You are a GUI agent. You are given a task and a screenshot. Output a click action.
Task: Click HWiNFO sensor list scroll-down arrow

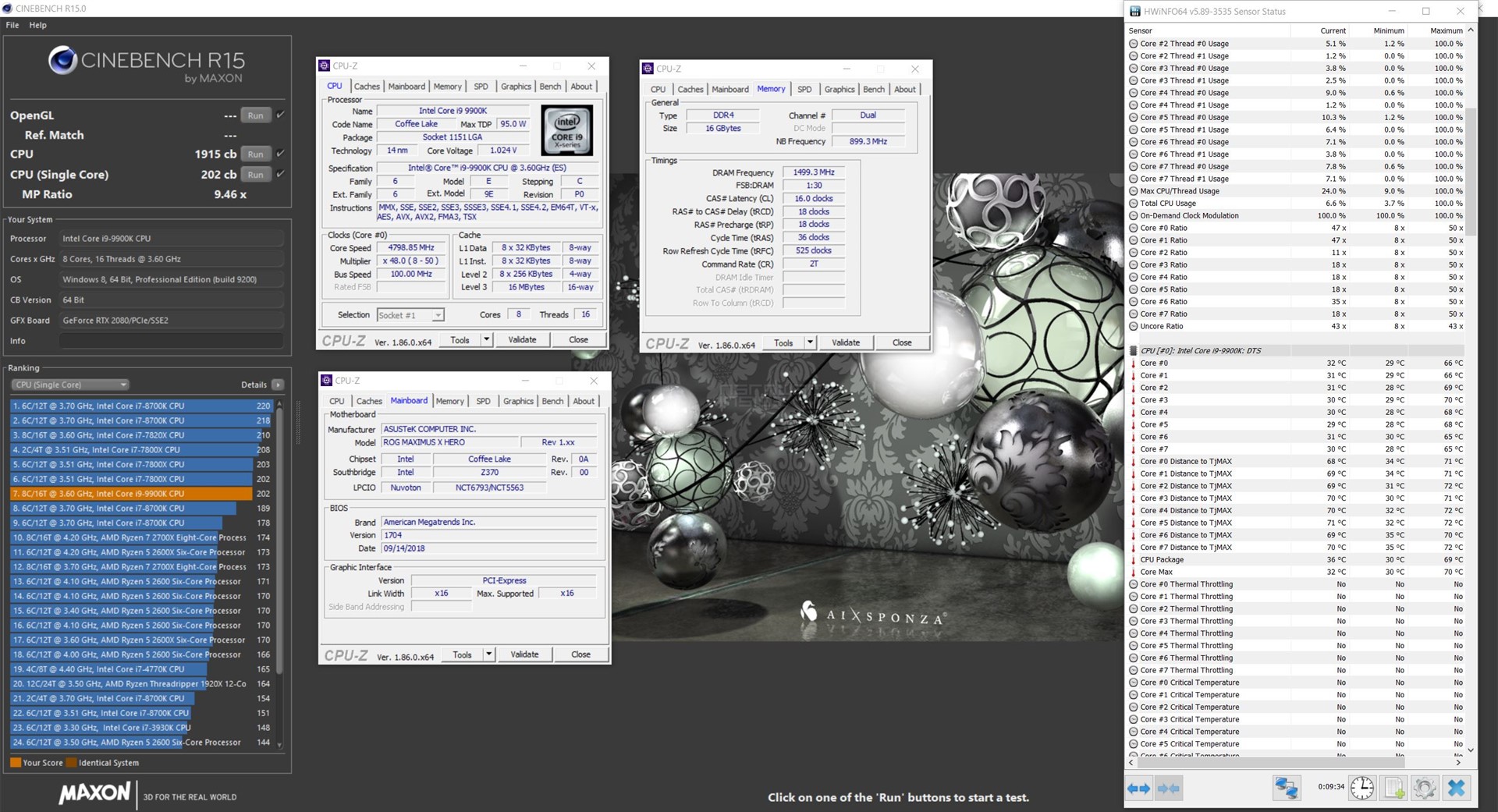click(1471, 750)
